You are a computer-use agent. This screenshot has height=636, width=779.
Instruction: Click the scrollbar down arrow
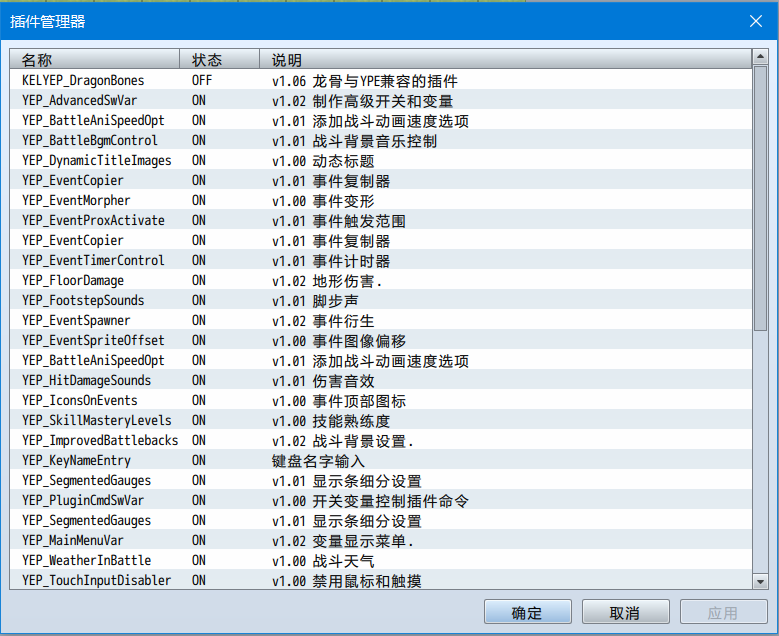click(760, 581)
